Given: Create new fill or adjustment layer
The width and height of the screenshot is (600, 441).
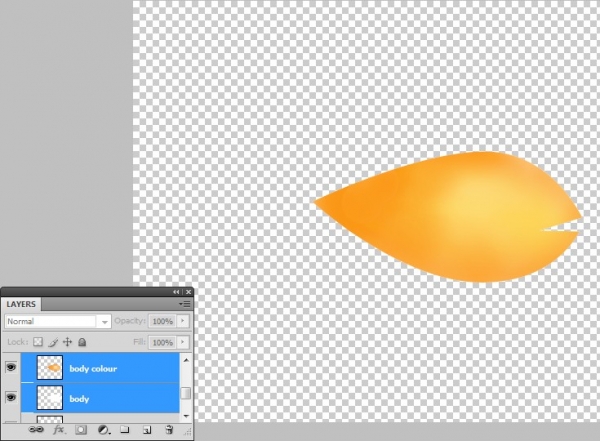Looking at the screenshot, I should click(104, 430).
